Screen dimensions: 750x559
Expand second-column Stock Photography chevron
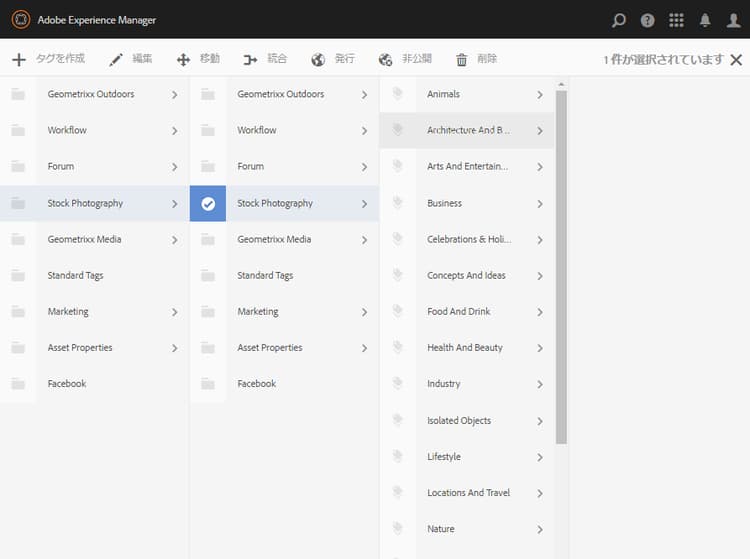[x=364, y=204]
